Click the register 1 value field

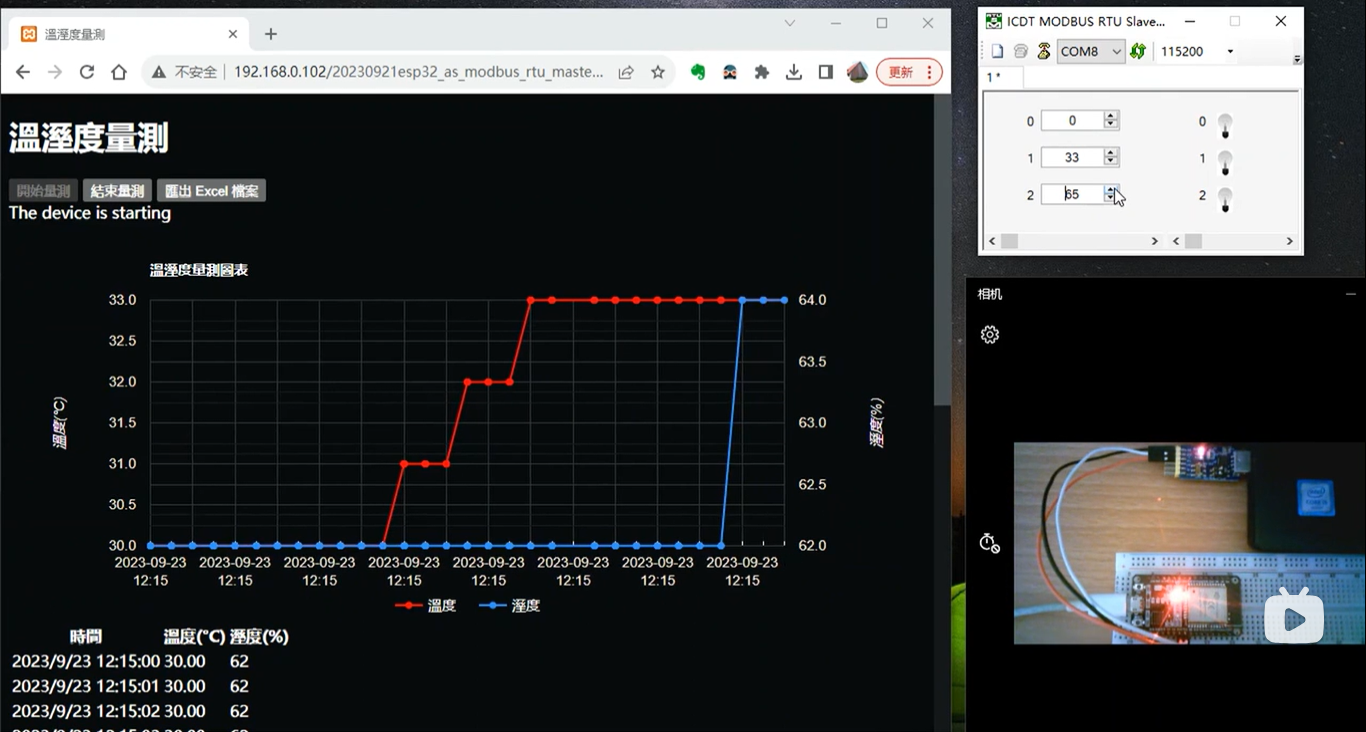point(1071,157)
